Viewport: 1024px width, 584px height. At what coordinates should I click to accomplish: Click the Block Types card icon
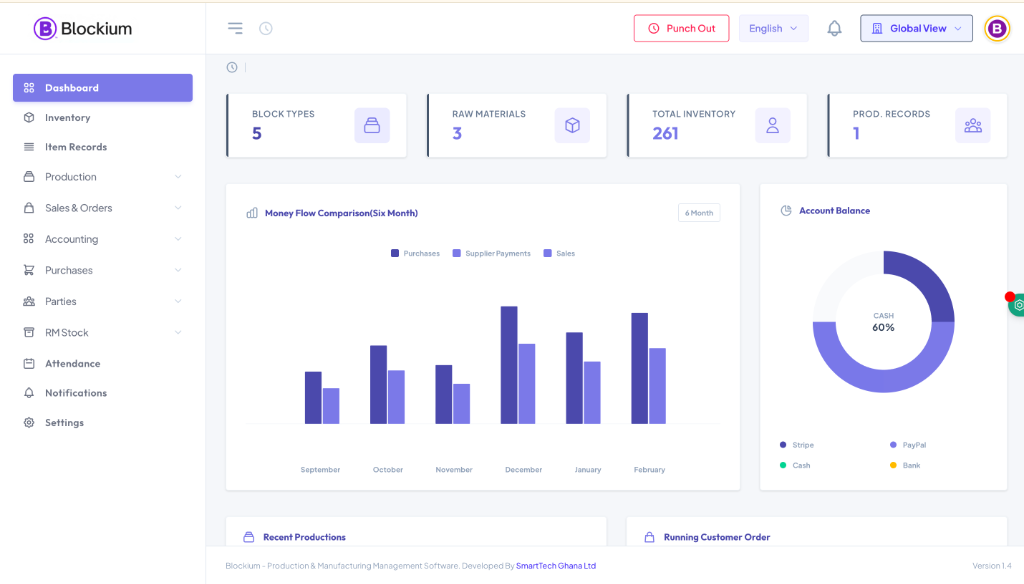[x=372, y=125]
